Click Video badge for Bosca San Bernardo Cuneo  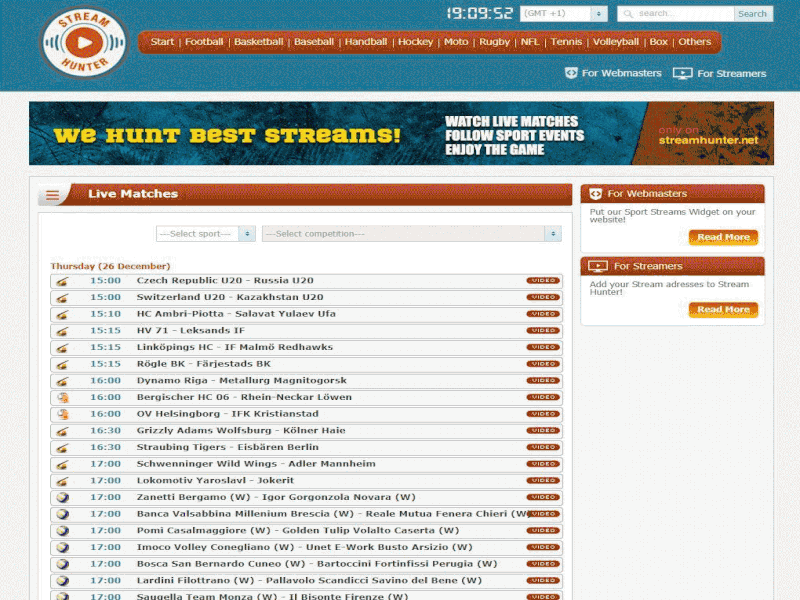coord(543,564)
